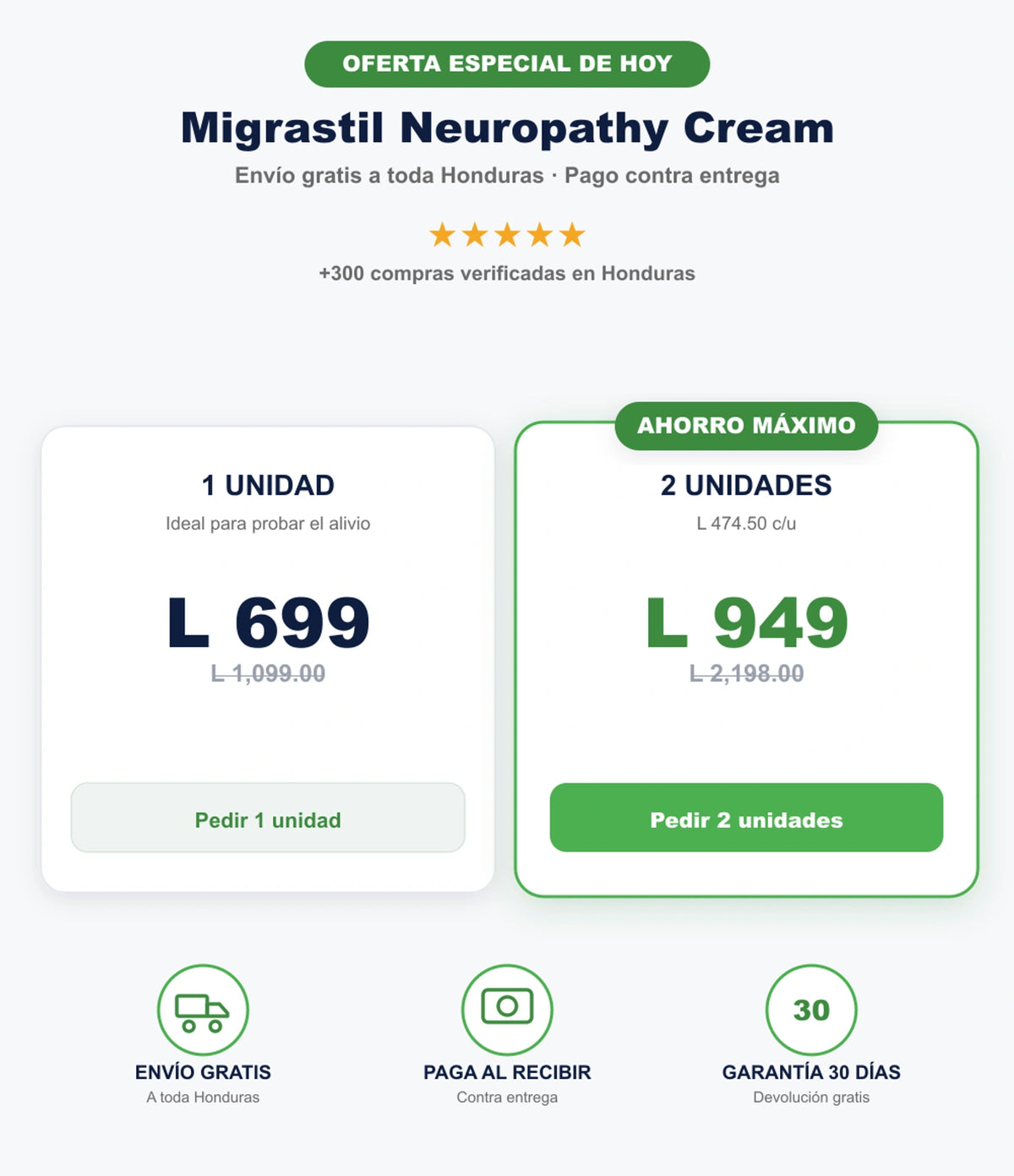Click the last star in the rating
The height and width of the screenshot is (1176, 1014).
(x=572, y=235)
